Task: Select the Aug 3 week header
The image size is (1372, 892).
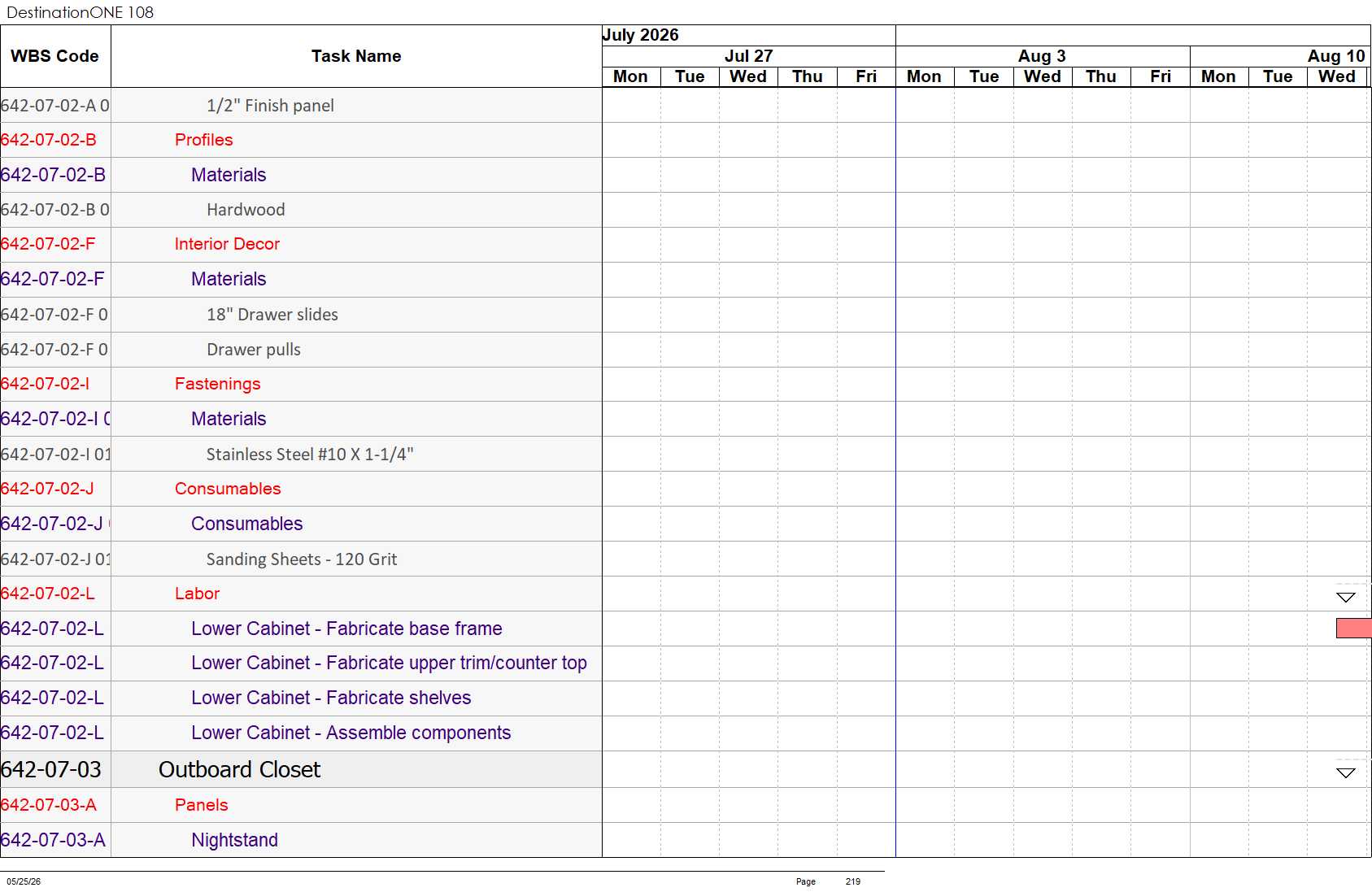Action: 1042,56
